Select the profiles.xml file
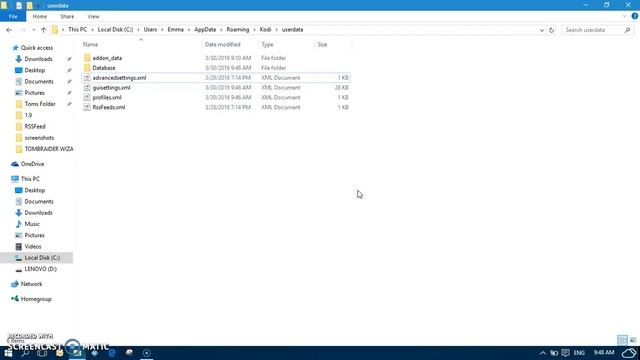Viewport: 640px width, 360px height. pyautogui.click(x=107, y=97)
